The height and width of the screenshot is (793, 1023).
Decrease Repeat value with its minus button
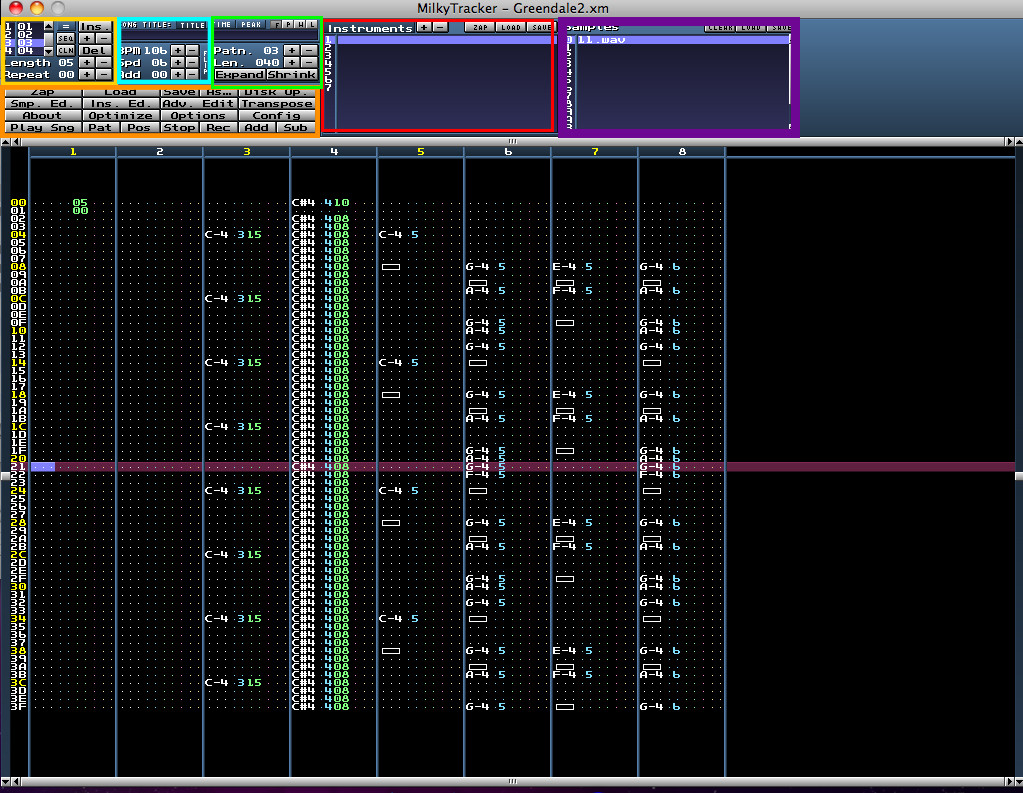pos(104,74)
